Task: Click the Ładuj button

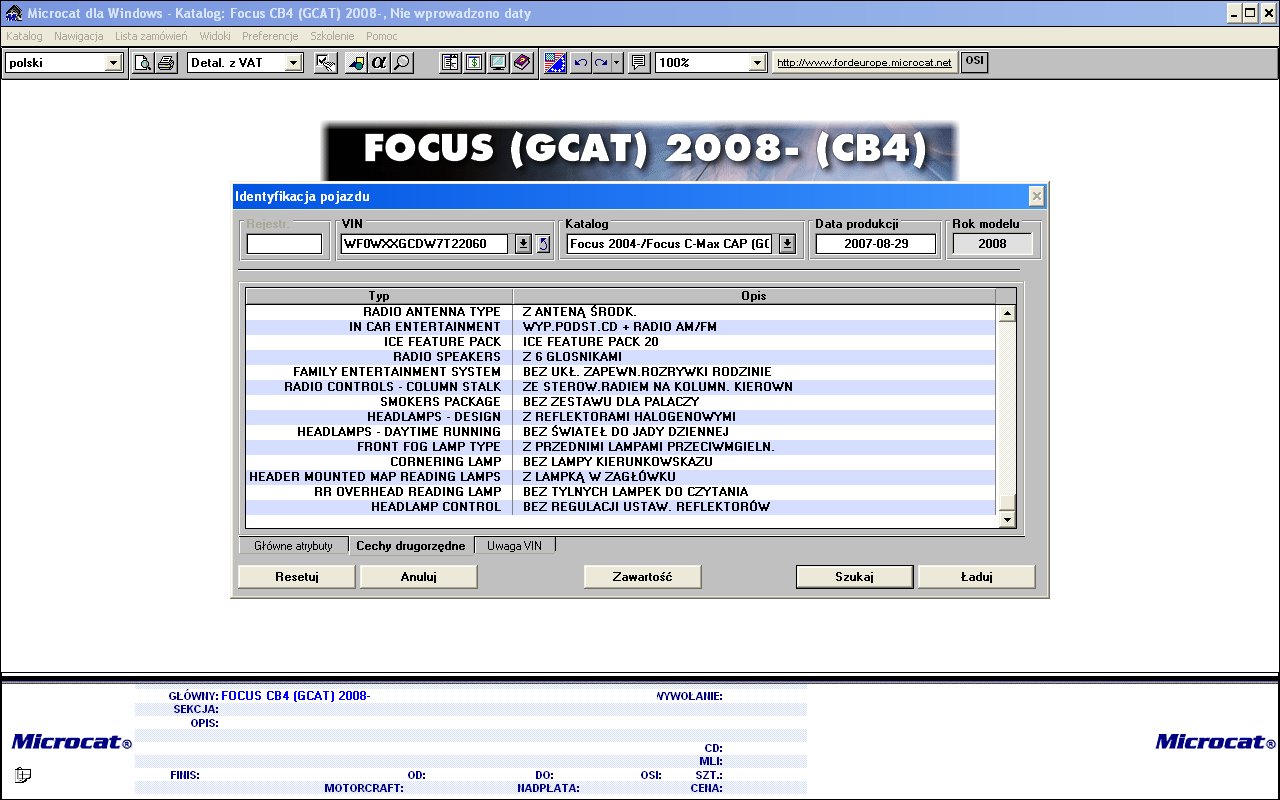Action: click(x=977, y=577)
